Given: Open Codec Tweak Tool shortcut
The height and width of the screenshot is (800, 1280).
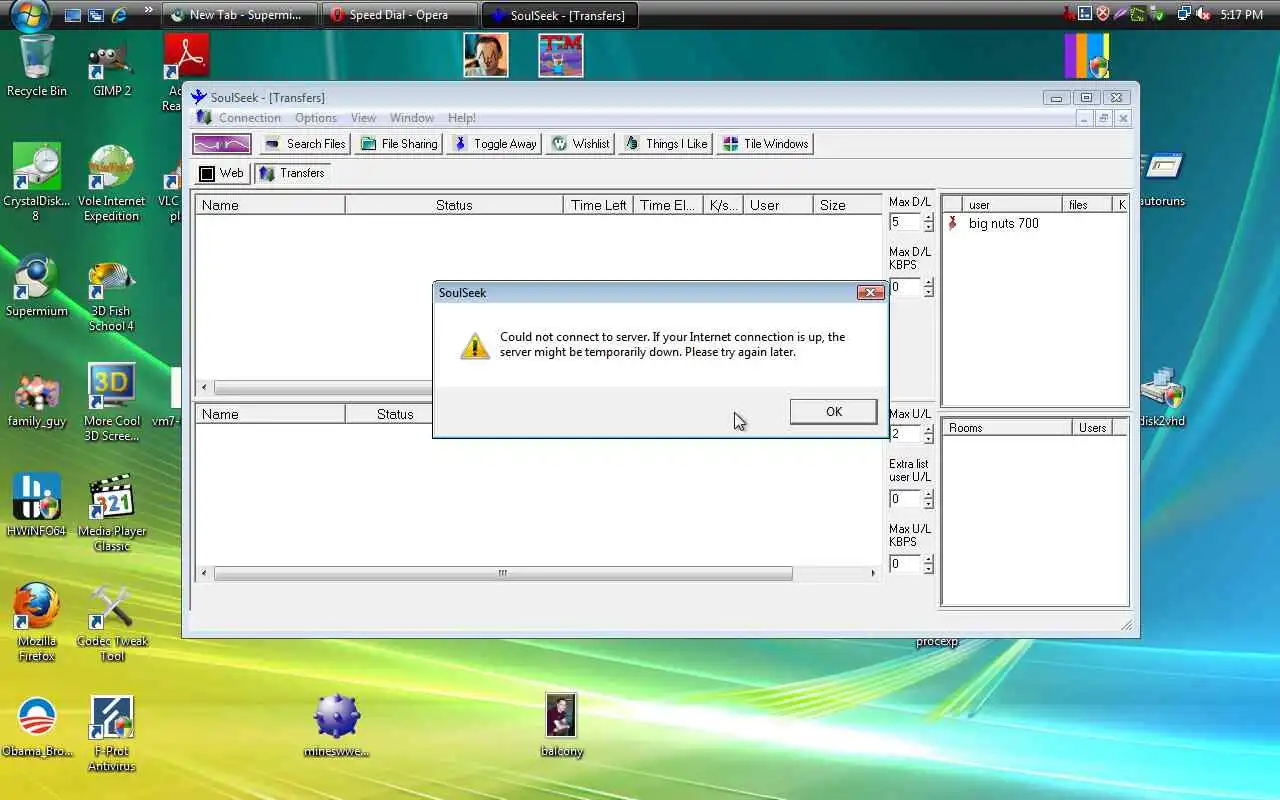Looking at the screenshot, I should (112, 622).
